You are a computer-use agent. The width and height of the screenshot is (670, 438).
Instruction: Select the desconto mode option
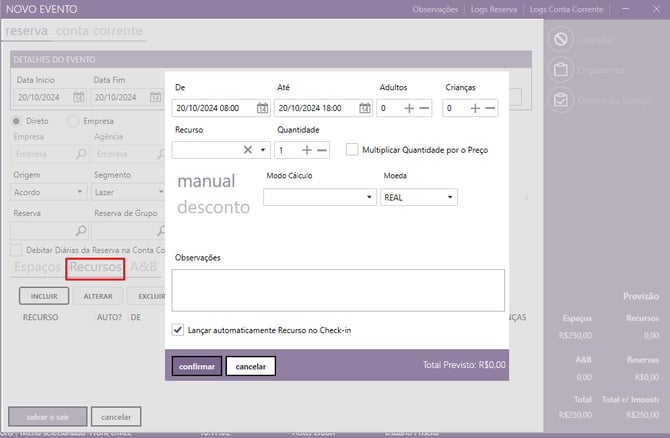tap(213, 208)
